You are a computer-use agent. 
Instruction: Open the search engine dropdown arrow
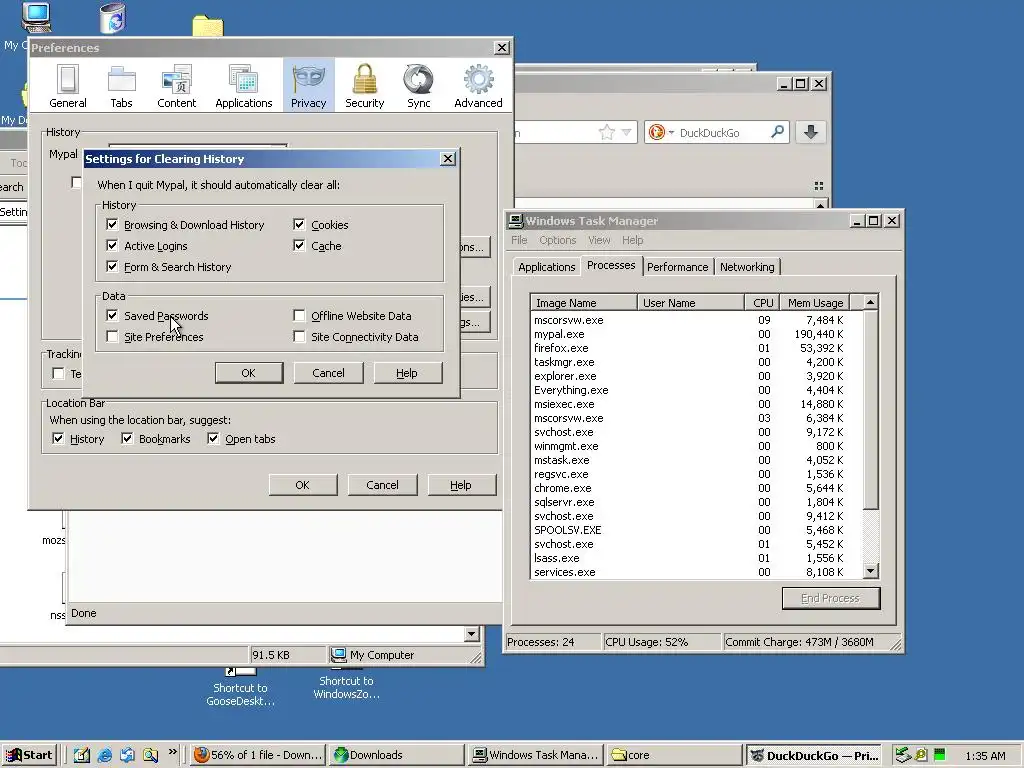pyautogui.click(x=671, y=133)
